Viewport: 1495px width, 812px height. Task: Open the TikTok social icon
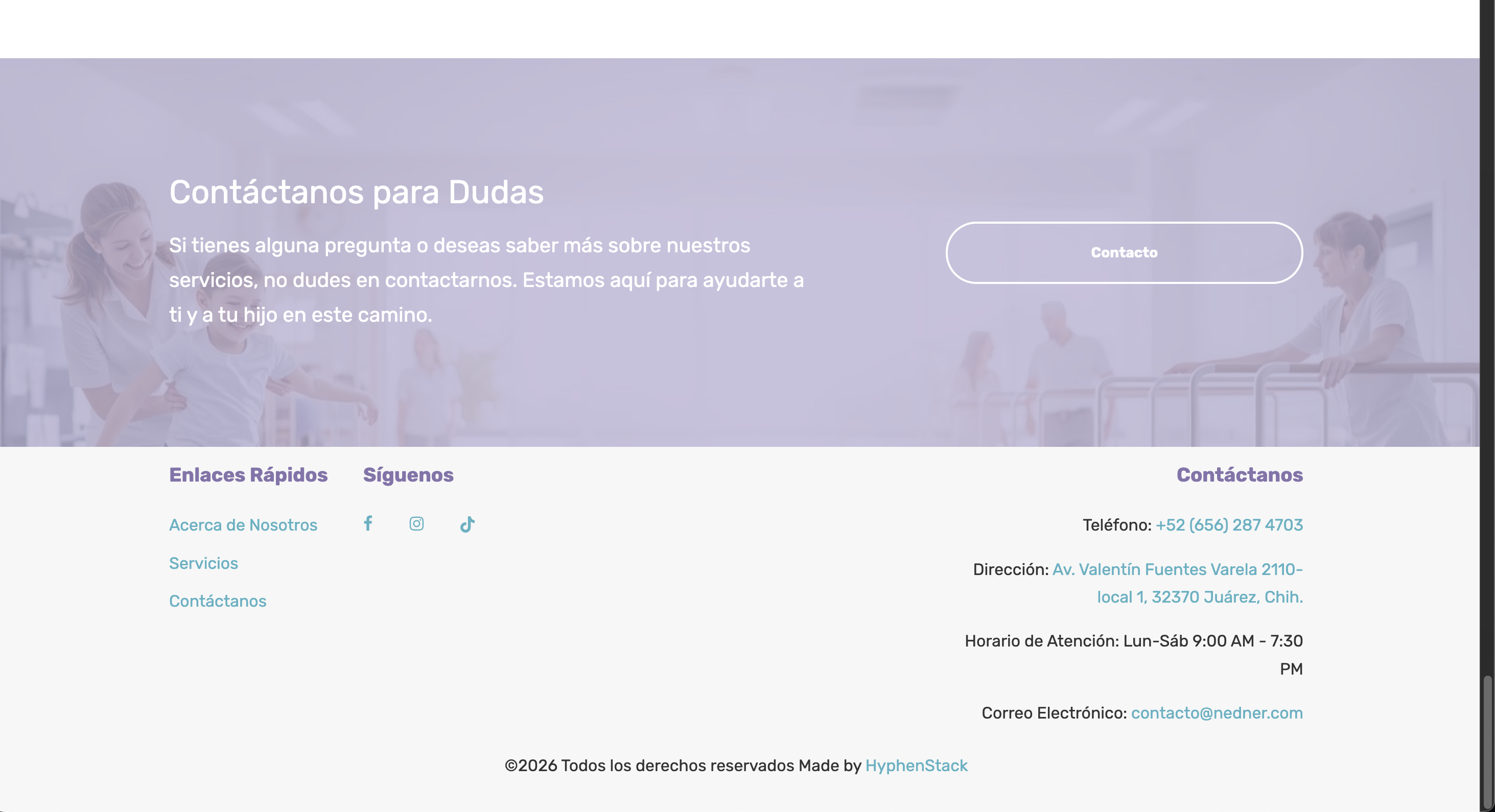click(467, 524)
